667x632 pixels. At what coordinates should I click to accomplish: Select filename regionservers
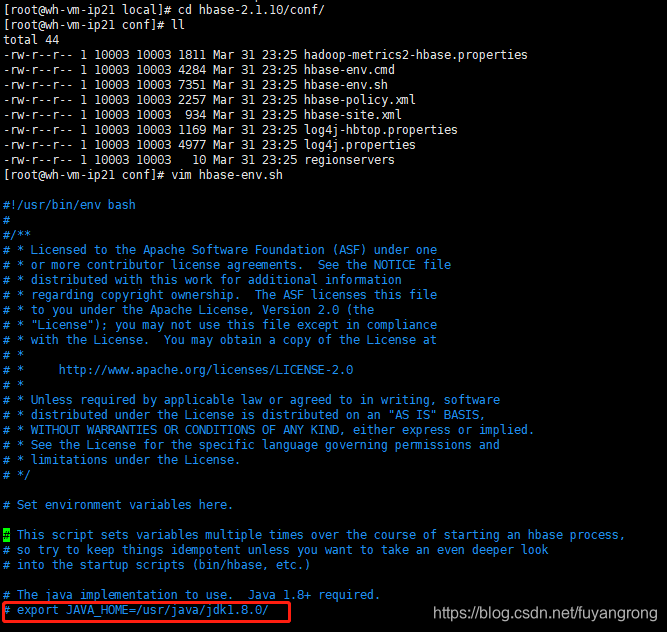pyautogui.click(x=349, y=160)
